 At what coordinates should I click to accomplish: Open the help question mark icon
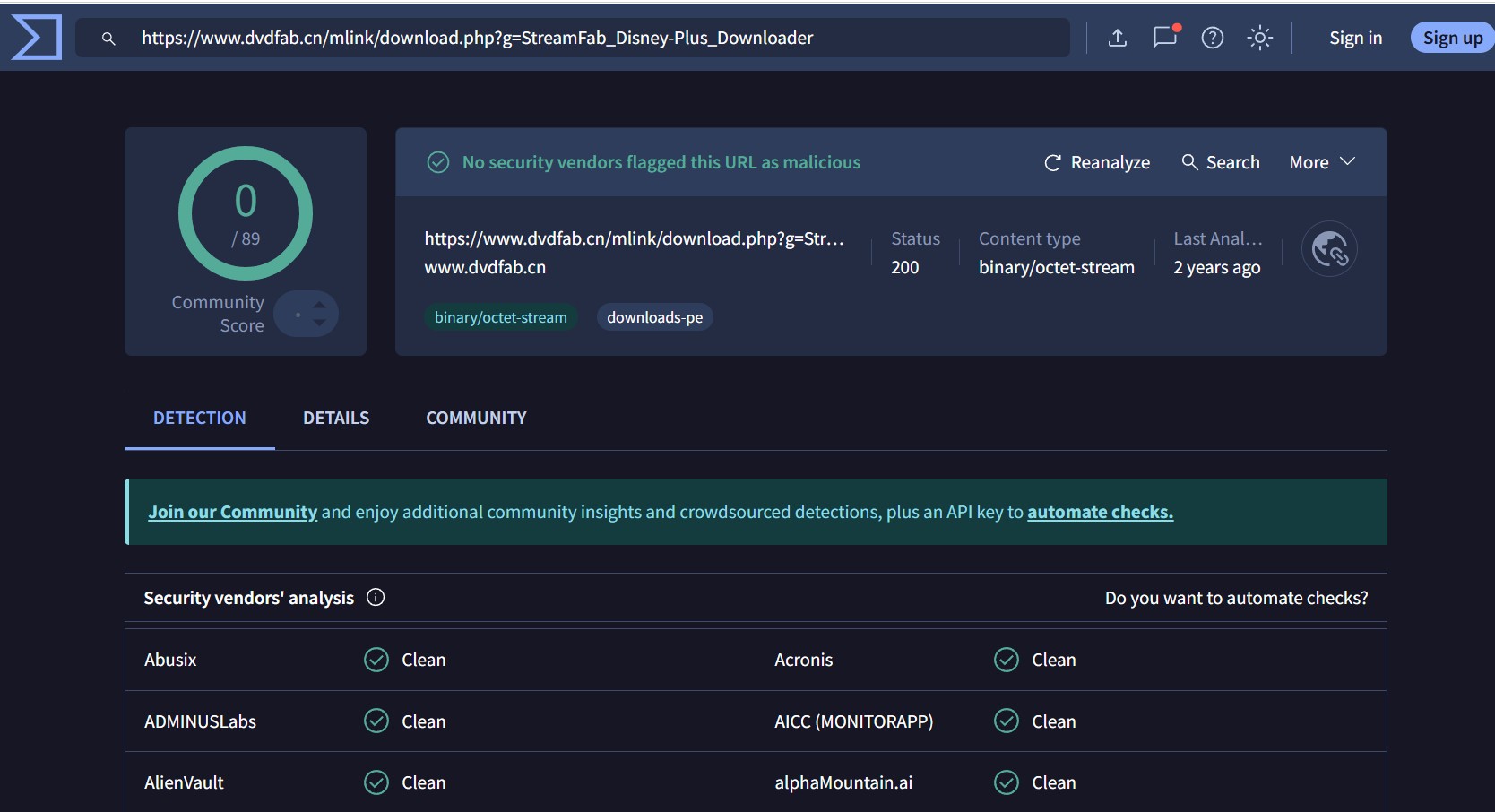(1213, 38)
